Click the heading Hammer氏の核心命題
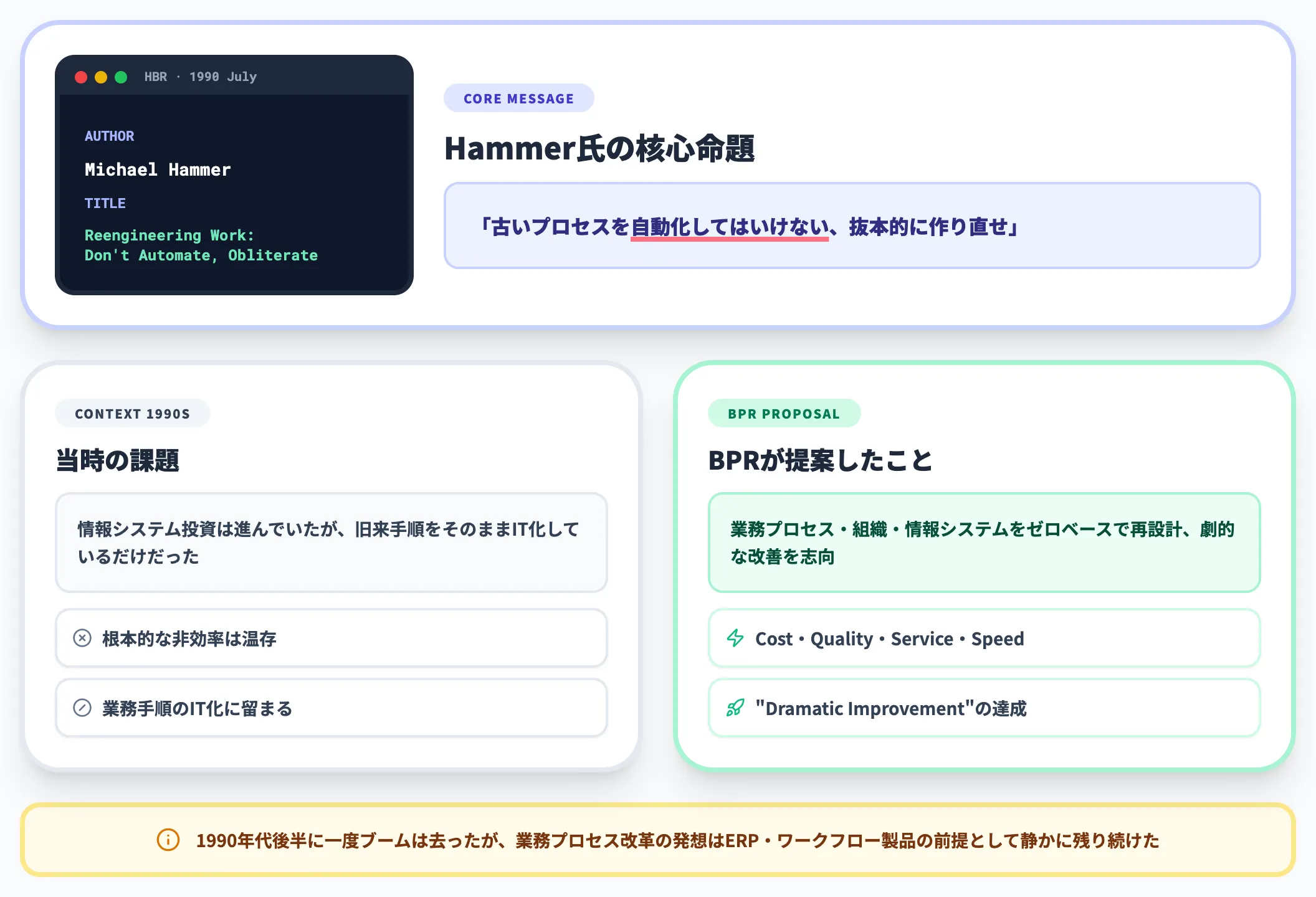Screen dimensions: 1316x897 599,149
